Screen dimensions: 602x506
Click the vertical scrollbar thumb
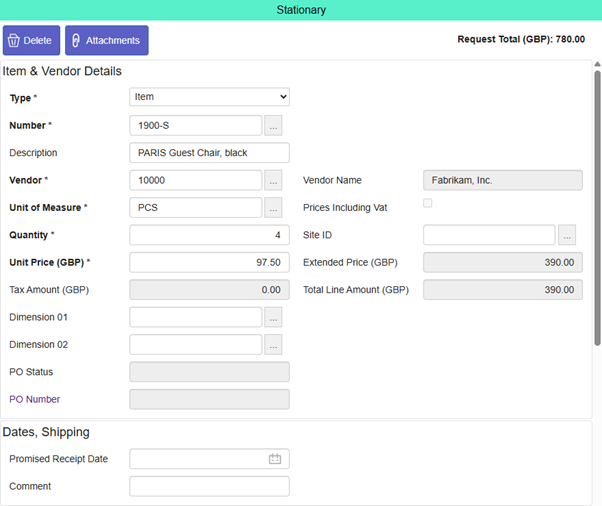(597, 208)
